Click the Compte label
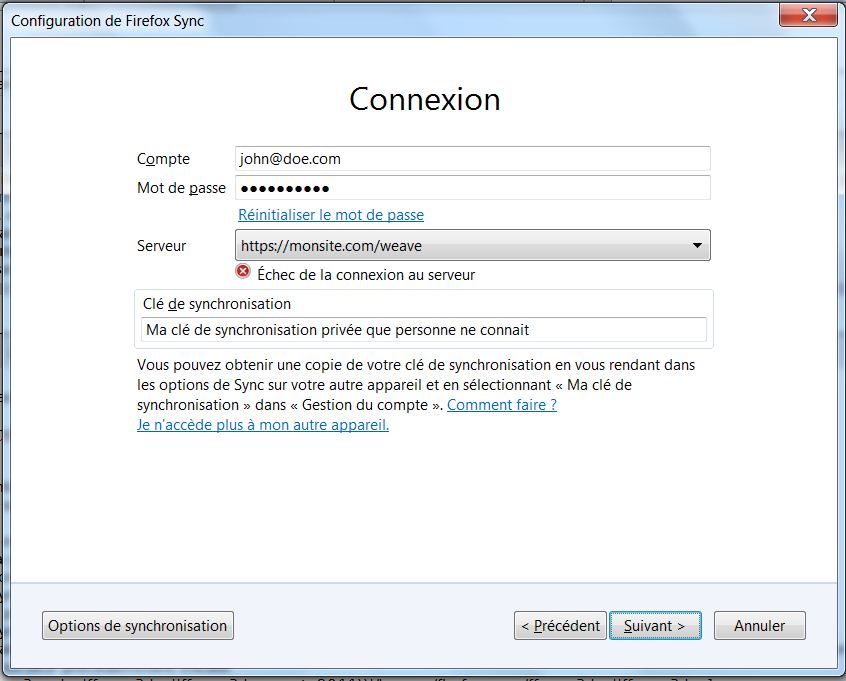Image resolution: width=846 pixels, height=681 pixels. [163, 159]
